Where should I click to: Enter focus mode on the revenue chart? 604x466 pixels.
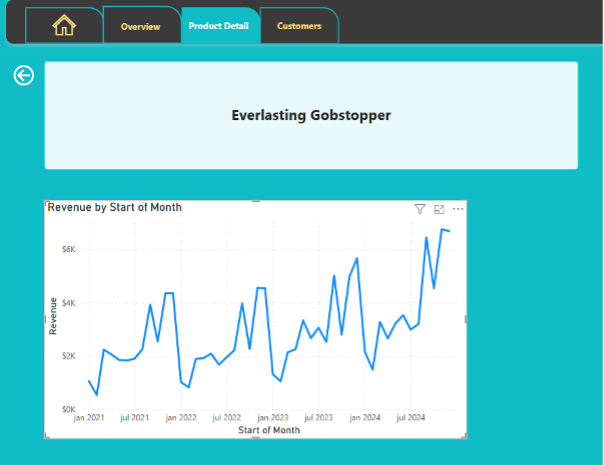439,209
